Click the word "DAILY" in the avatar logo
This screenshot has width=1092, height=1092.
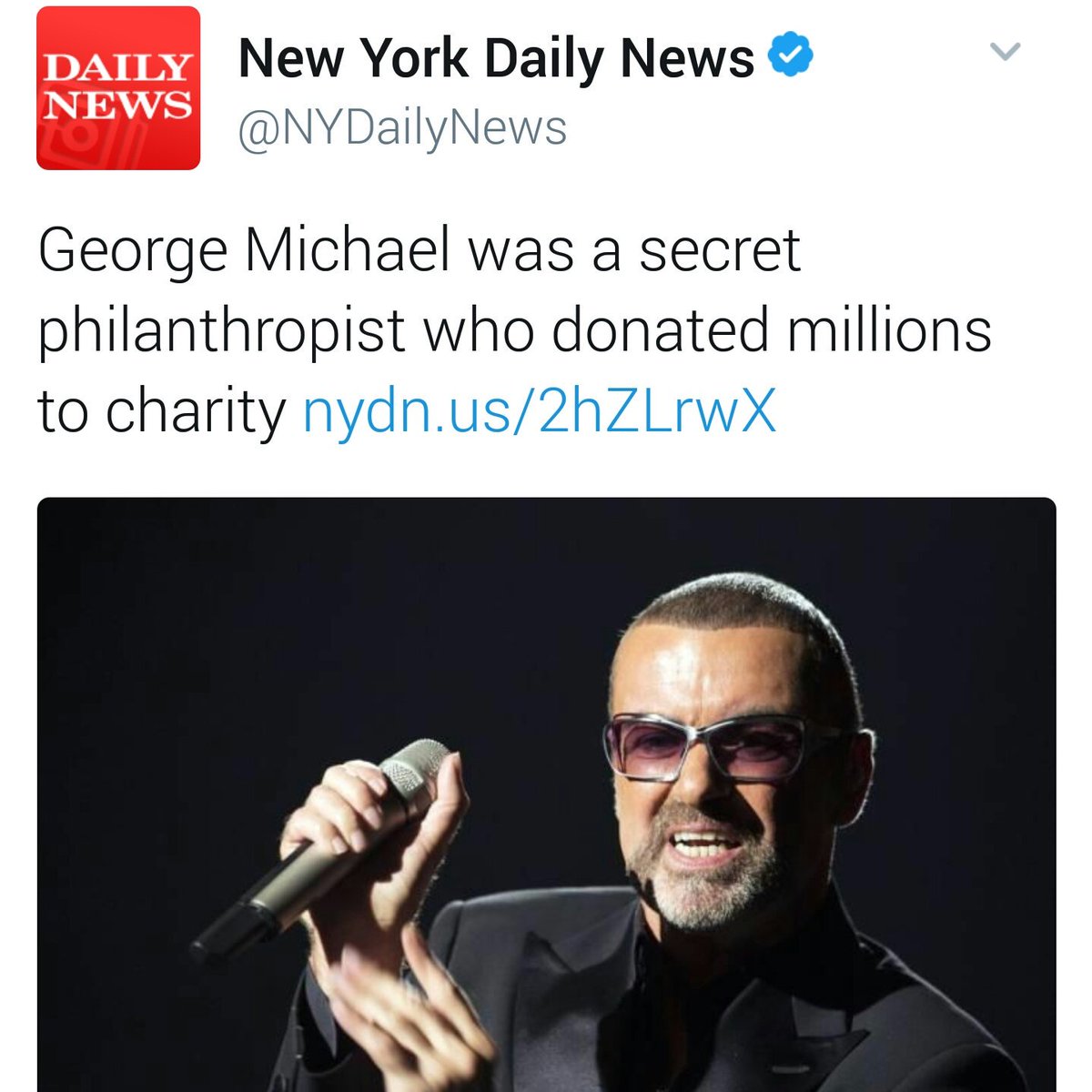[118, 68]
